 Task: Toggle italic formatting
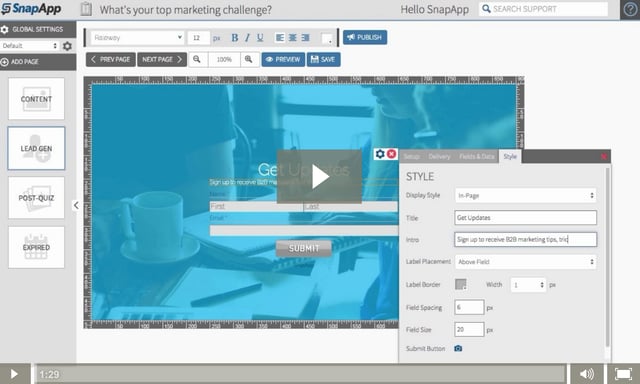click(247, 38)
